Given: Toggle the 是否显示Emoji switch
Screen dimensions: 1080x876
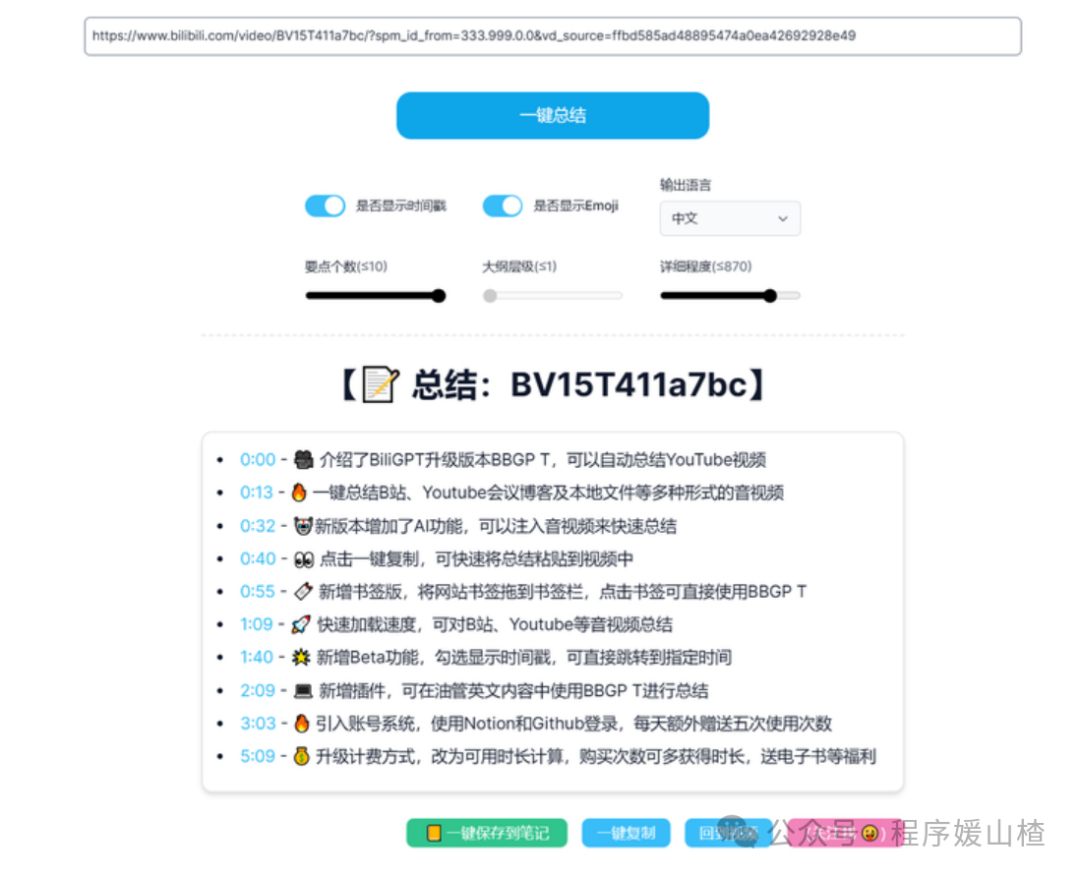Looking at the screenshot, I should coord(503,206).
